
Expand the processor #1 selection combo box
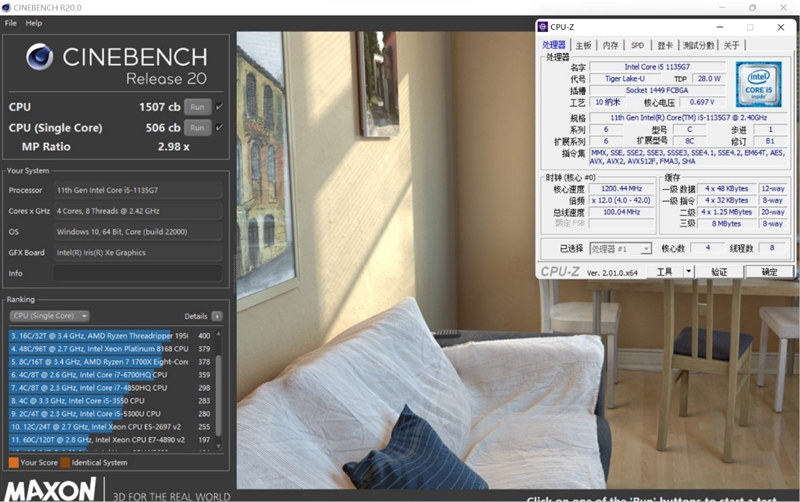coord(620,248)
